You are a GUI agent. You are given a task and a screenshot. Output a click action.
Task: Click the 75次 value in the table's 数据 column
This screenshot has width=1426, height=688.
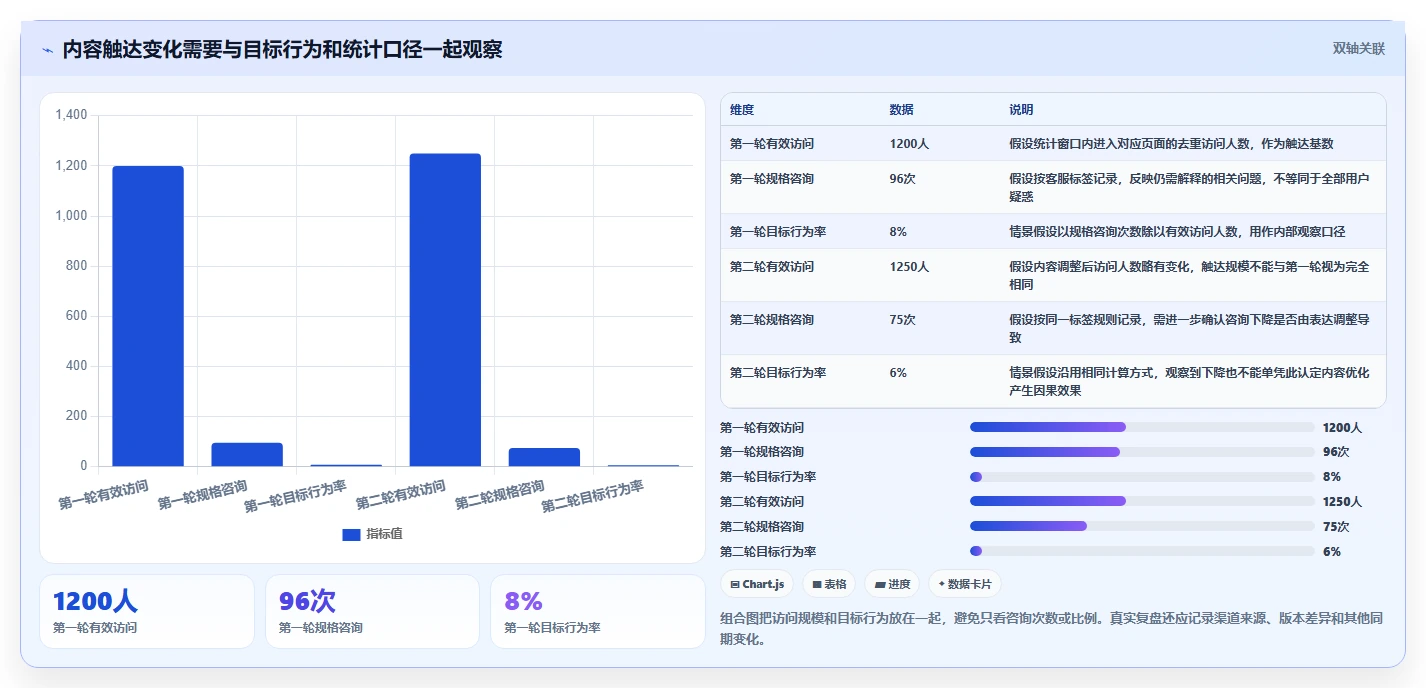click(902, 320)
